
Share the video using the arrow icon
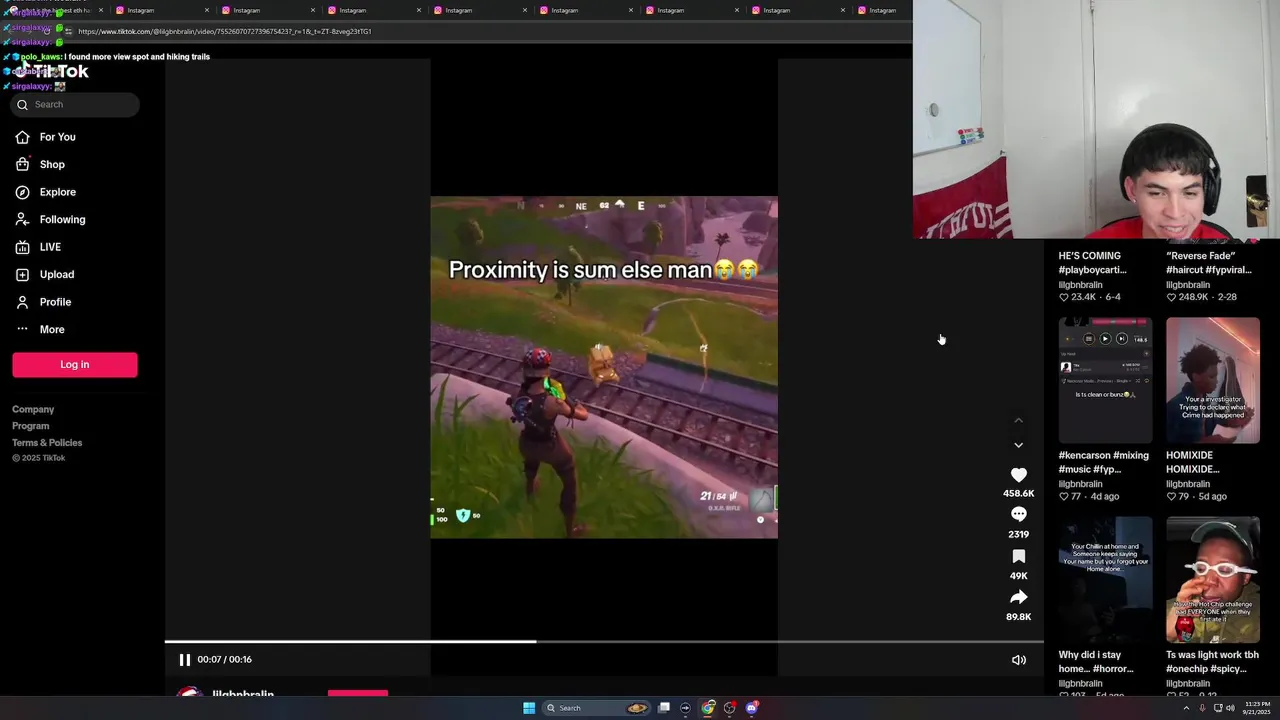click(x=1018, y=597)
